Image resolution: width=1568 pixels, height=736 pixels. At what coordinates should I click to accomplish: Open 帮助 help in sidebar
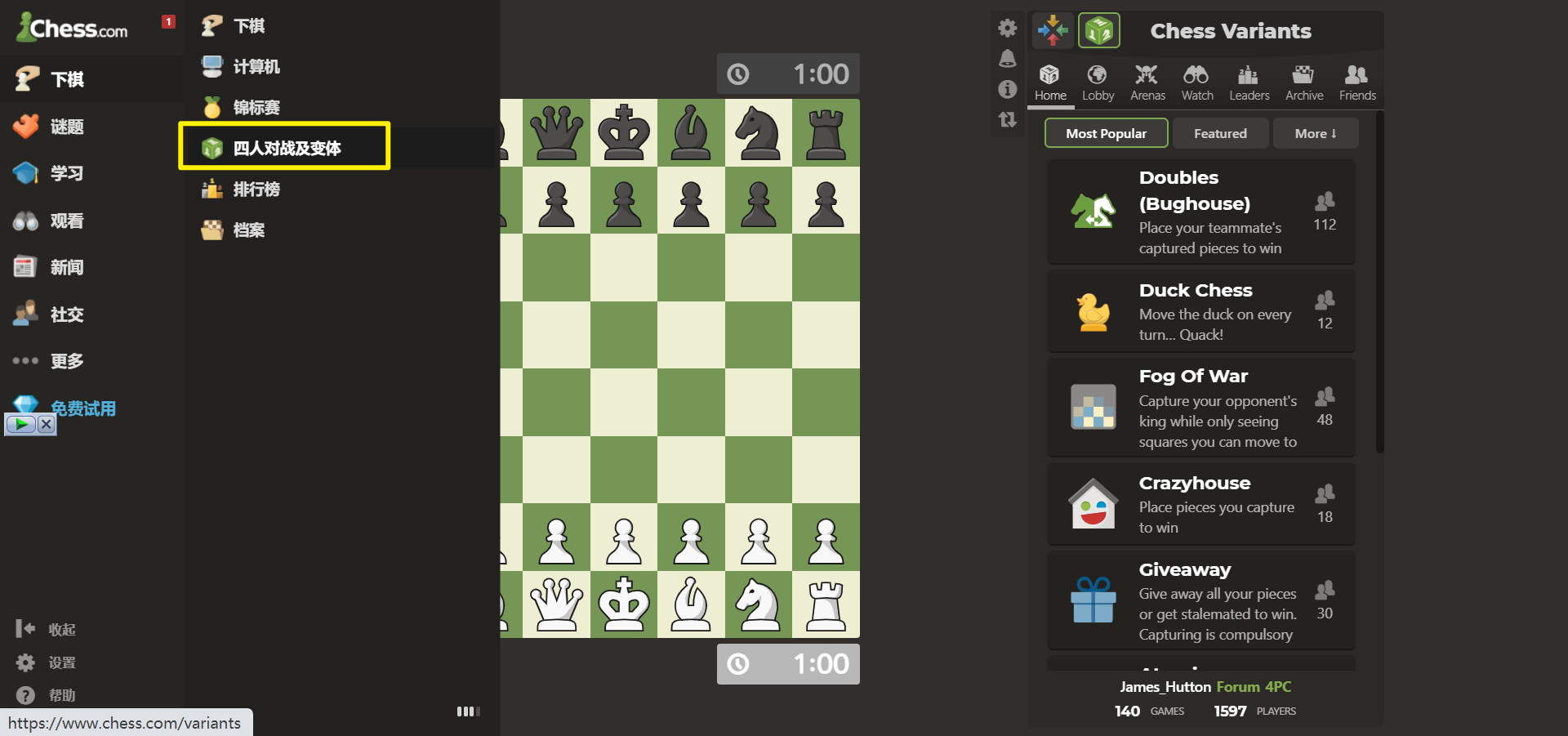47,695
